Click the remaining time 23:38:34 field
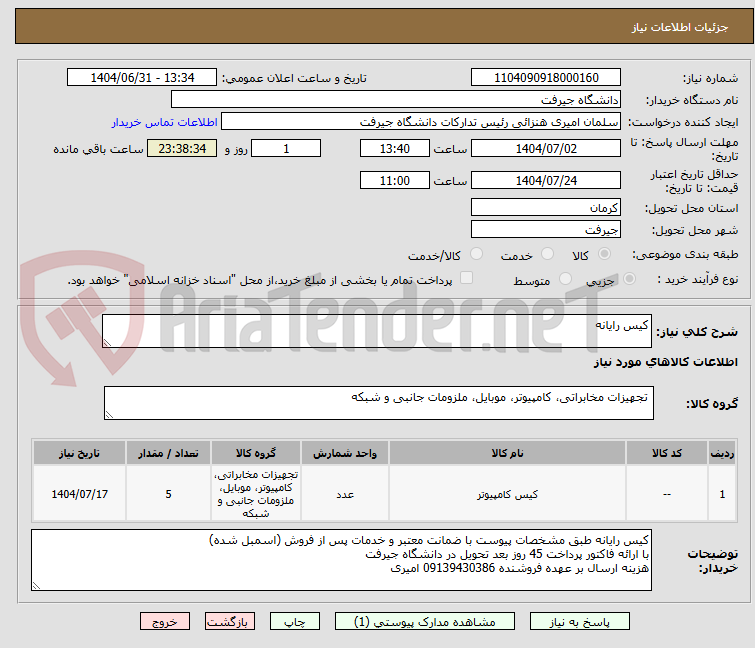The height and width of the screenshot is (648, 755). [x=182, y=148]
